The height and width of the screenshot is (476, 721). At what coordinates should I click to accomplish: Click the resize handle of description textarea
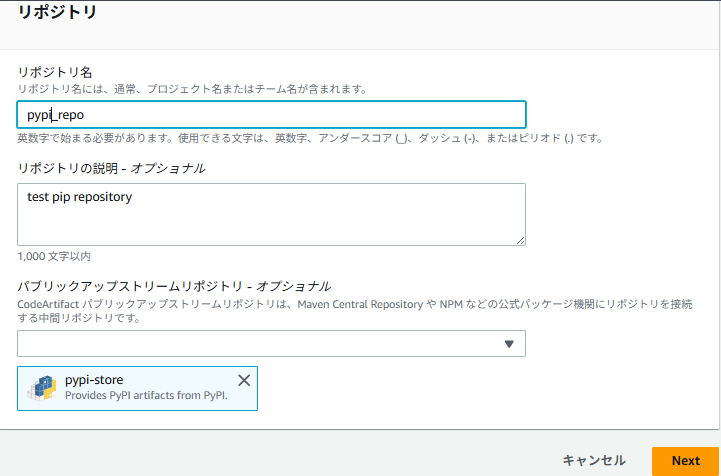[x=520, y=240]
